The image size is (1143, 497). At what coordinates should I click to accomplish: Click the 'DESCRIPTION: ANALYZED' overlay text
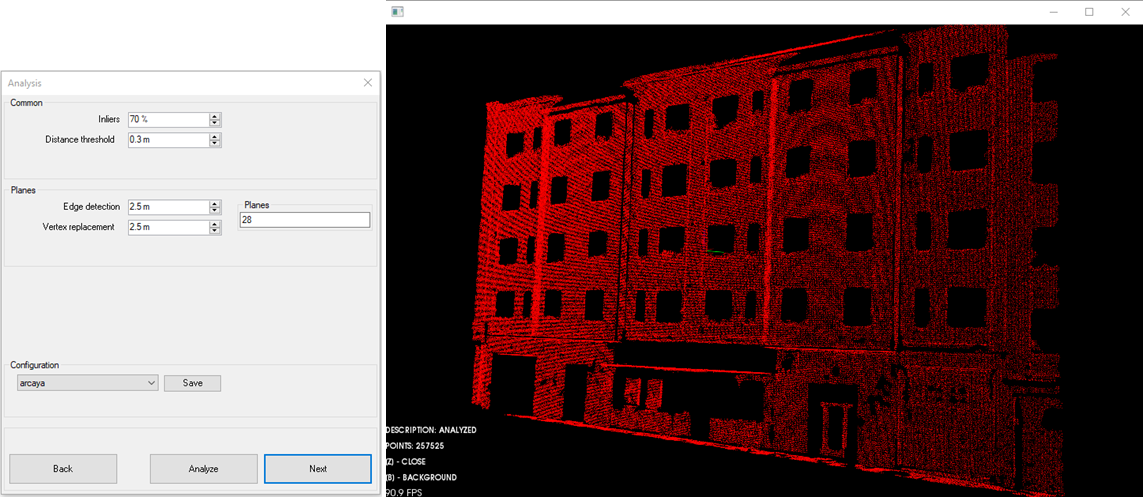[x=431, y=430]
